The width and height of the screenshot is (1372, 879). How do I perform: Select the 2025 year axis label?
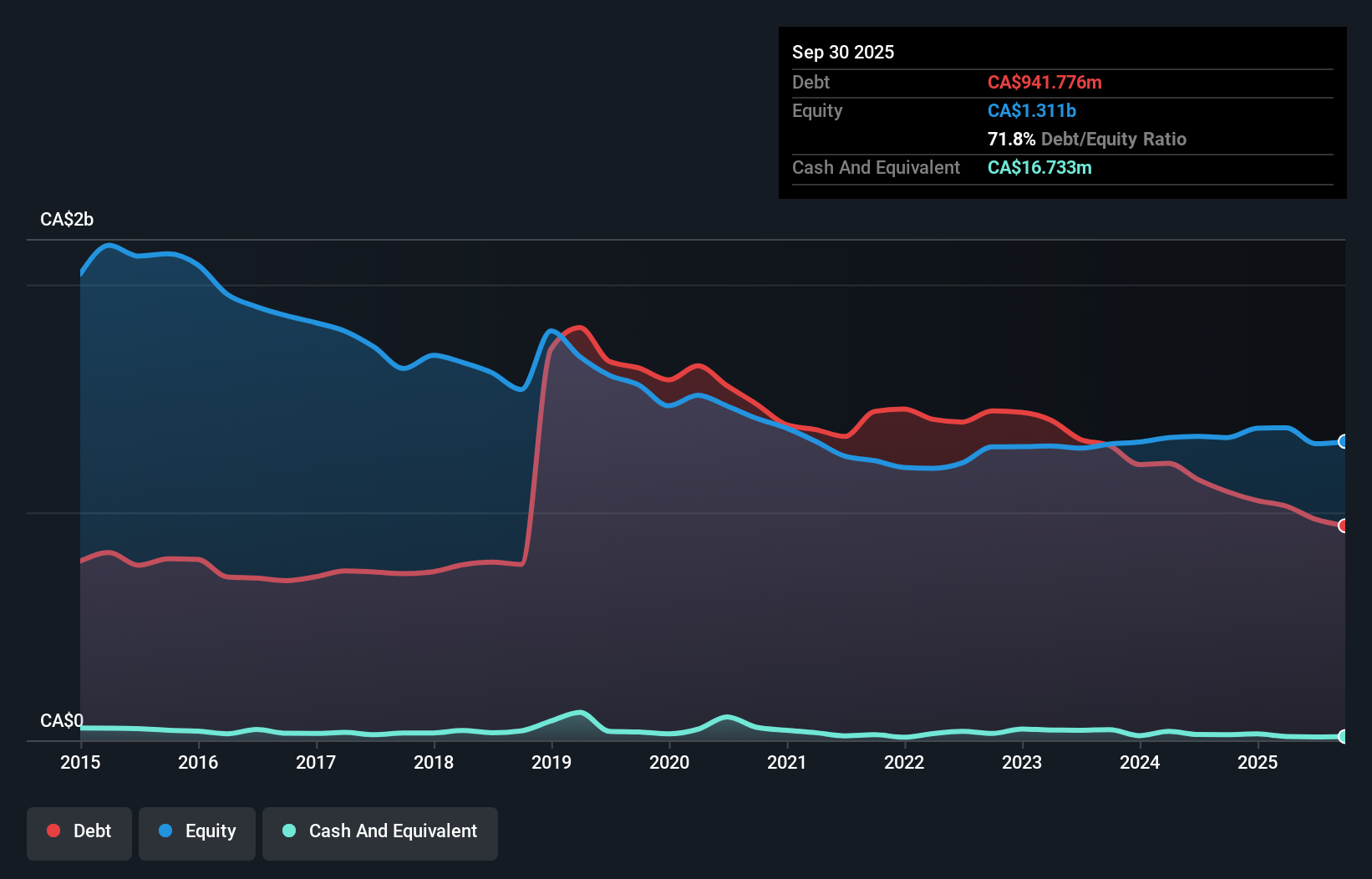tap(1258, 763)
